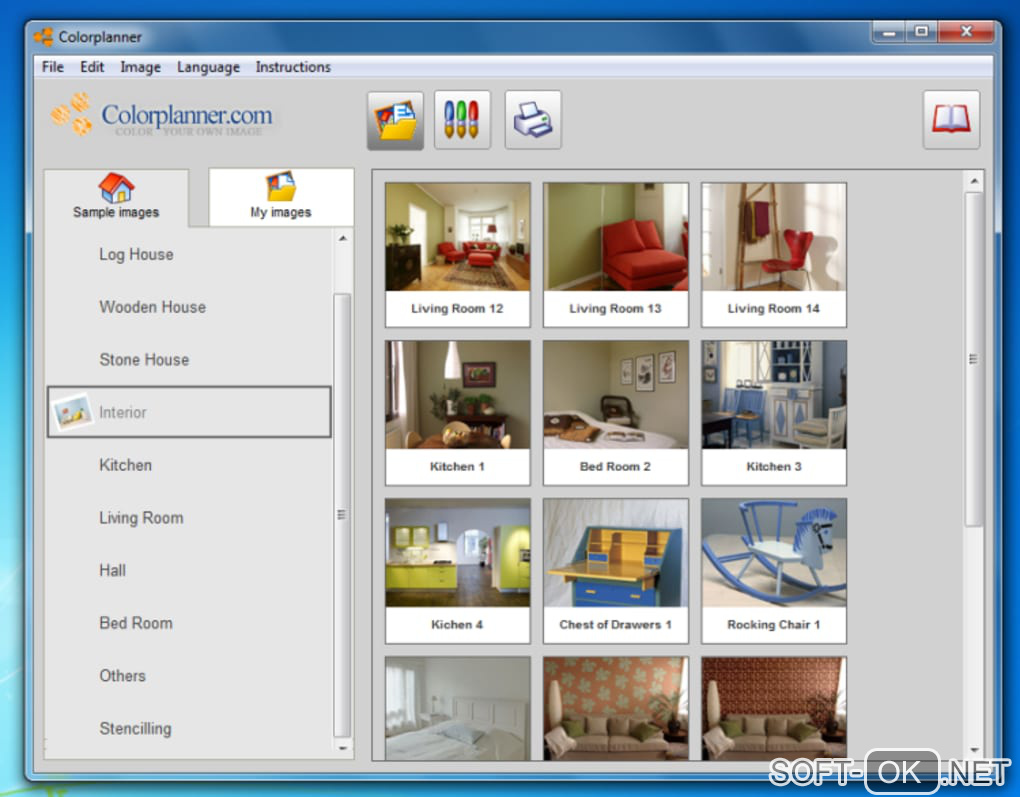
Task: Click the category list scroll-down arrow
Action: (343, 748)
